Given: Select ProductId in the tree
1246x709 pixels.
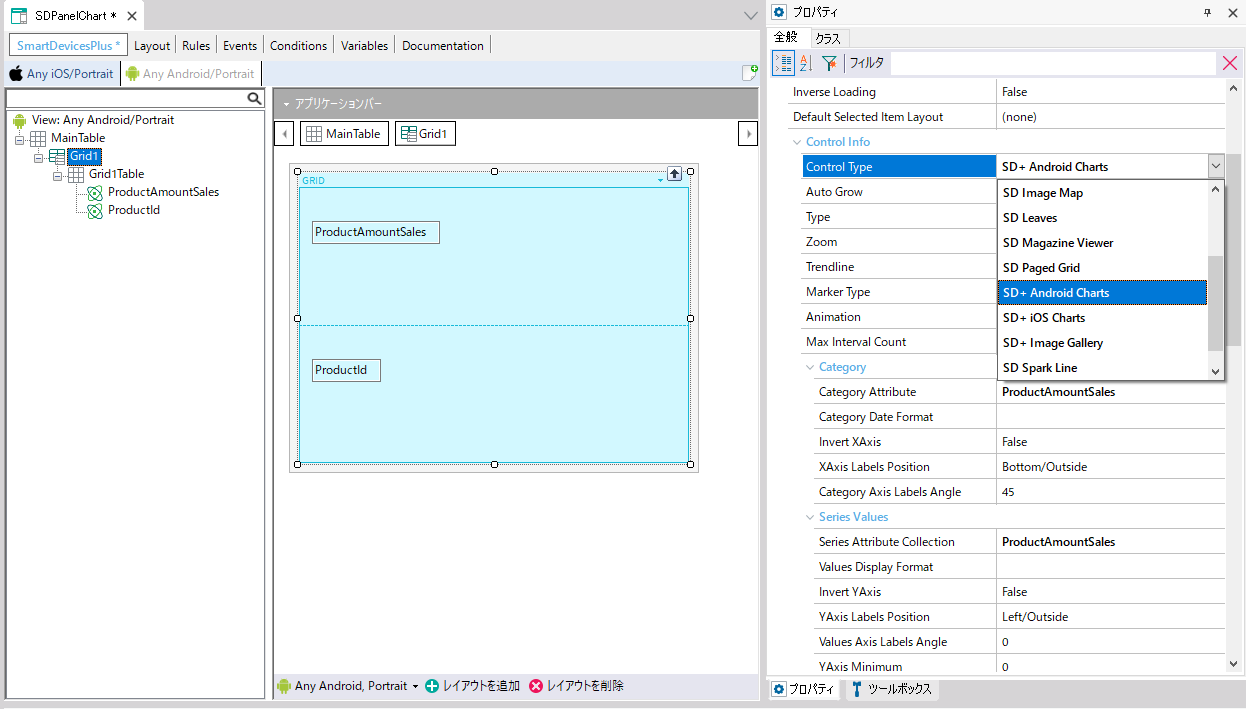Looking at the screenshot, I should (x=134, y=210).
